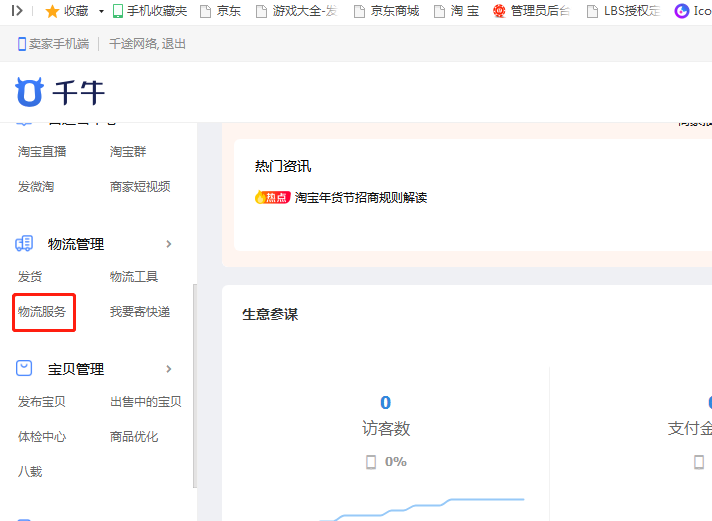Click the 生意参谋 heading

[270, 314]
